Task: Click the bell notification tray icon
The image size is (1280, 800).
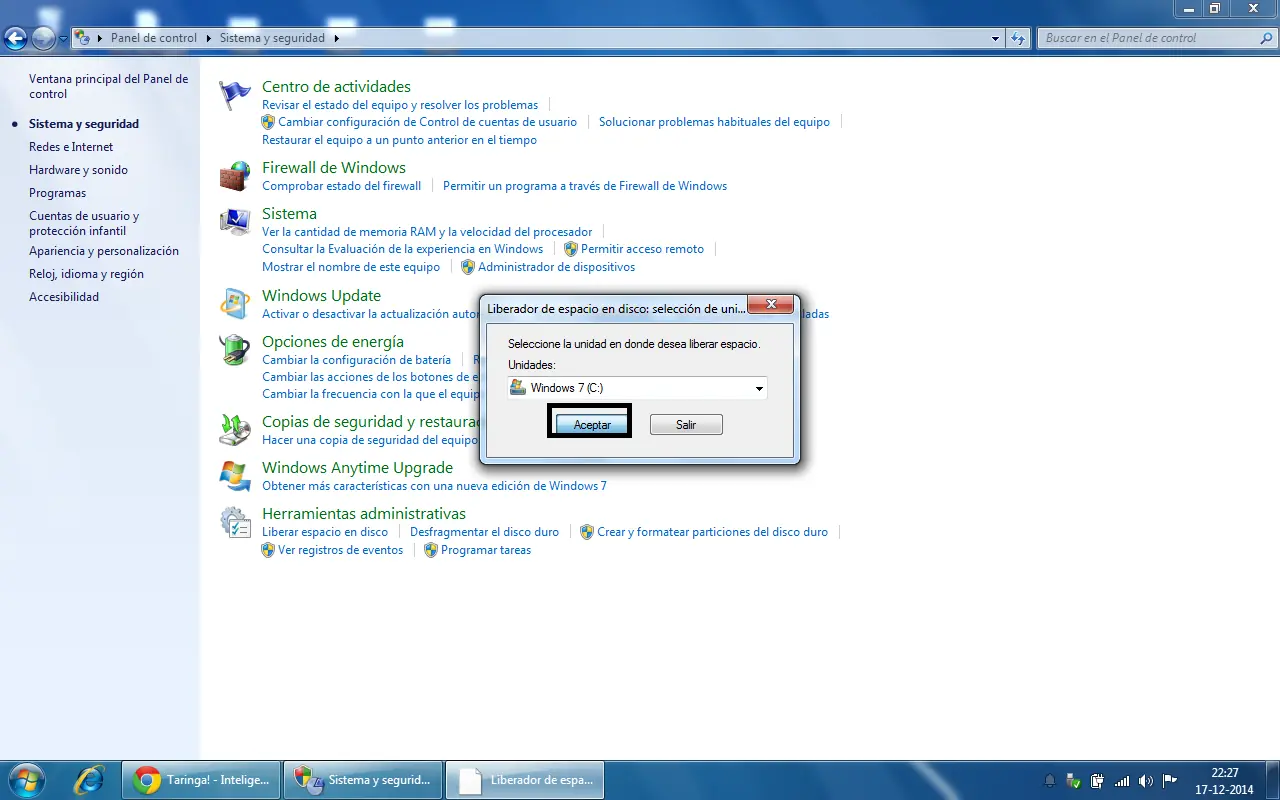Action: coord(1050,780)
